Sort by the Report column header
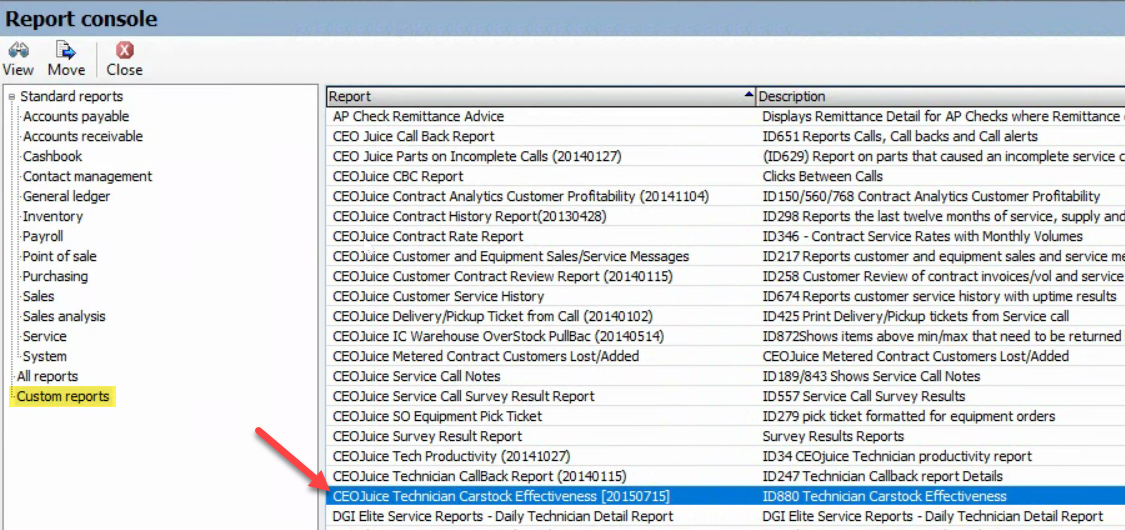 (x=541, y=96)
